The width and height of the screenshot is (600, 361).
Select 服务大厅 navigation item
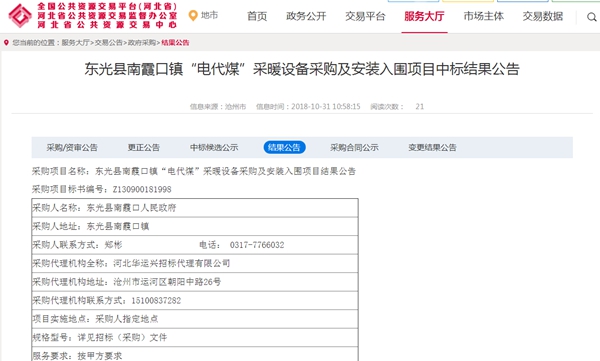coord(424,16)
